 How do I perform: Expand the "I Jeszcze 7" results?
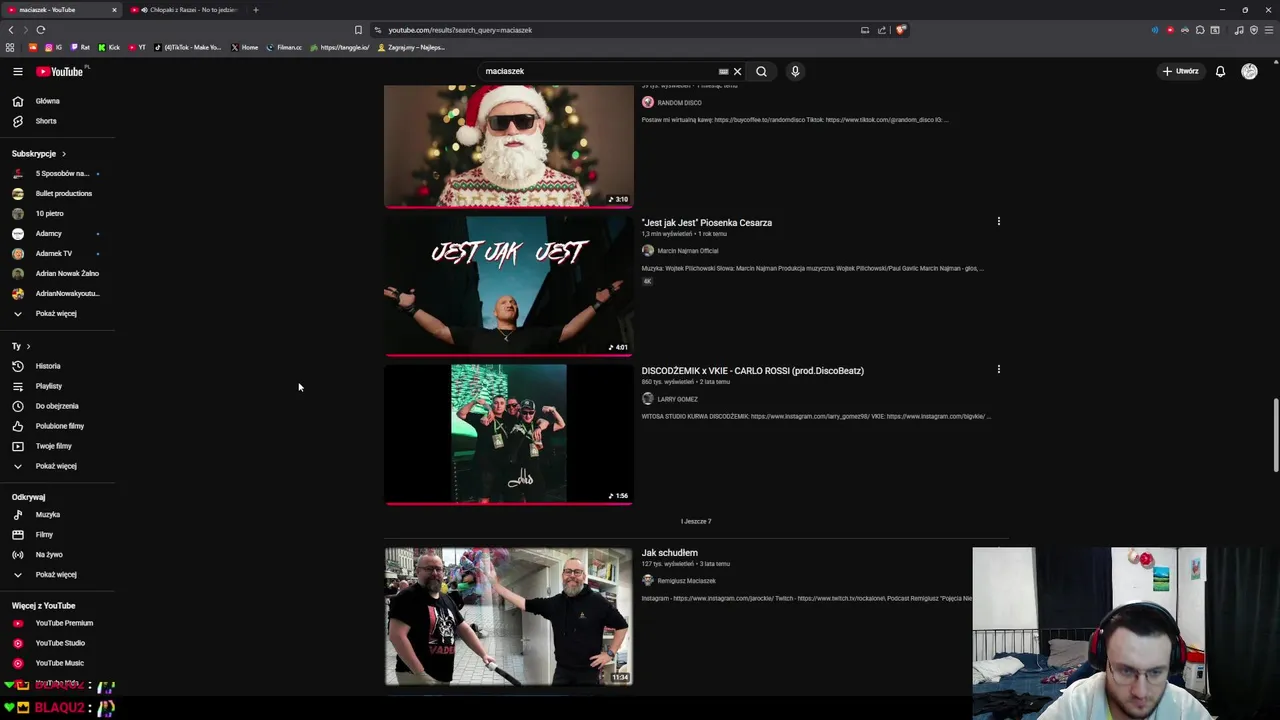point(696,521)
